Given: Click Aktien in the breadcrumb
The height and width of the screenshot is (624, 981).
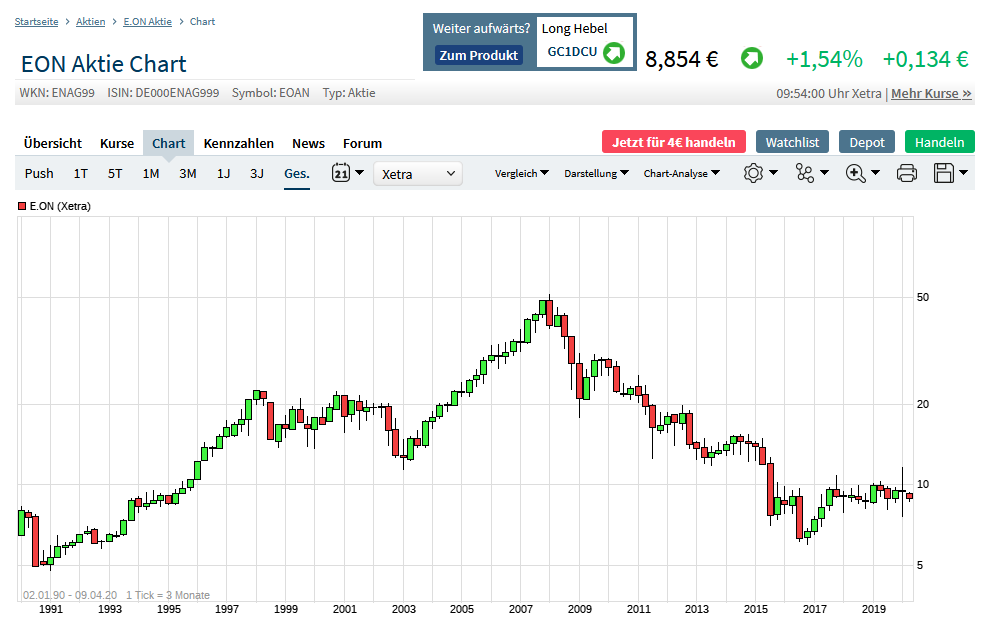Looking at the screenshot, I should point(91,21).
